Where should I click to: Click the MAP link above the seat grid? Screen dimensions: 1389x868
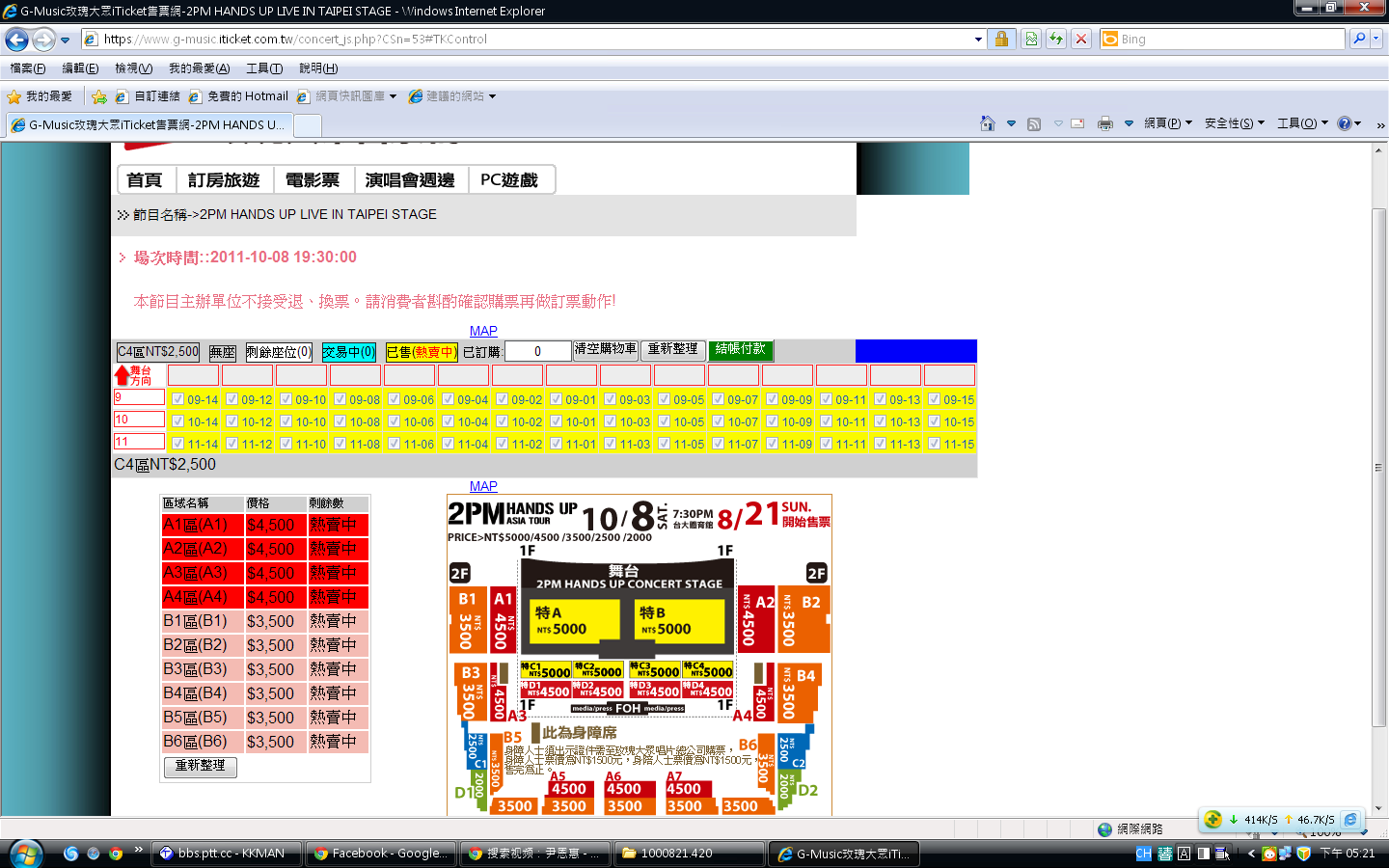(x=483, y=331)
